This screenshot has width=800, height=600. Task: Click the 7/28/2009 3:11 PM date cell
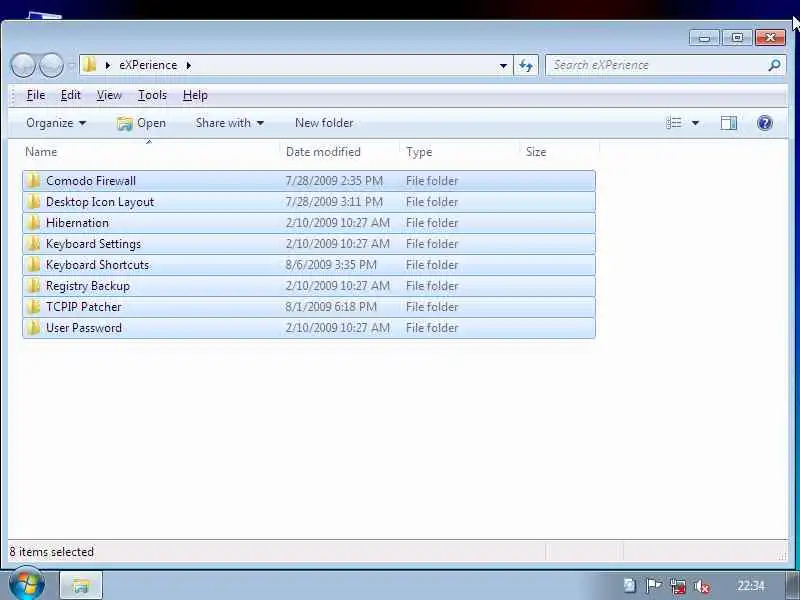point(334,202)
